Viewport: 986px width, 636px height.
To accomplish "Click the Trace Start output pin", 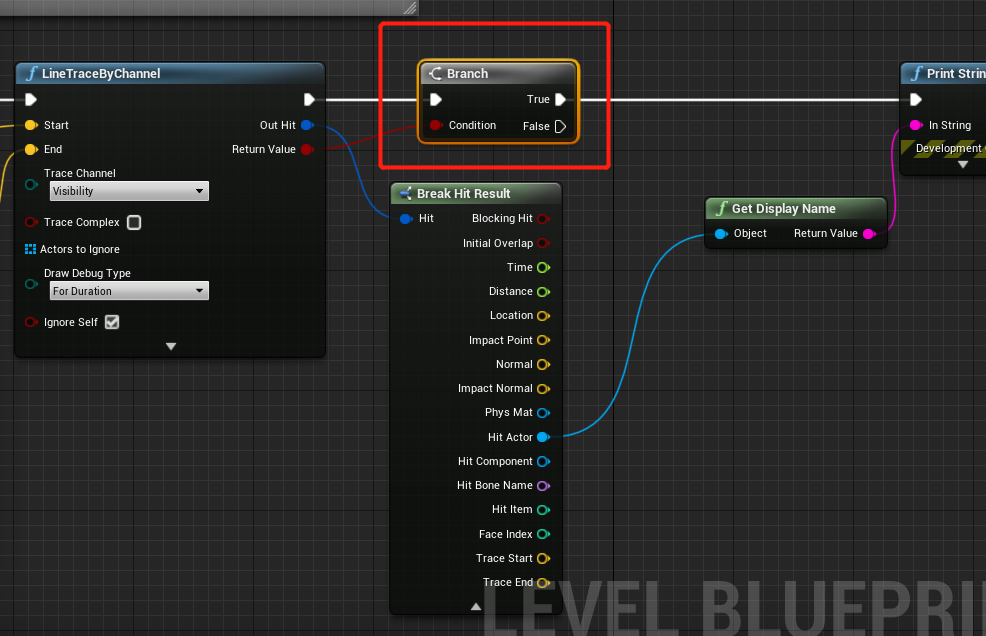I will [x=543, y=558].
